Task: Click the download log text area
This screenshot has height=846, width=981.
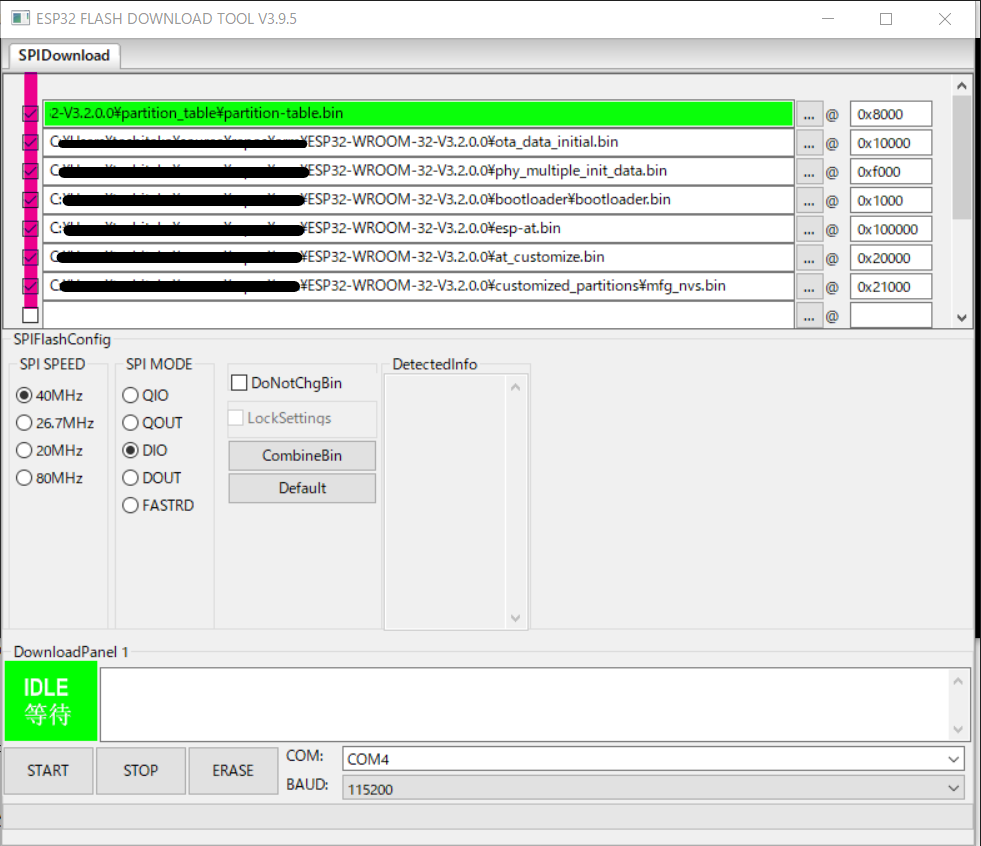Action: pyautogui.click(x=525, y=705)
